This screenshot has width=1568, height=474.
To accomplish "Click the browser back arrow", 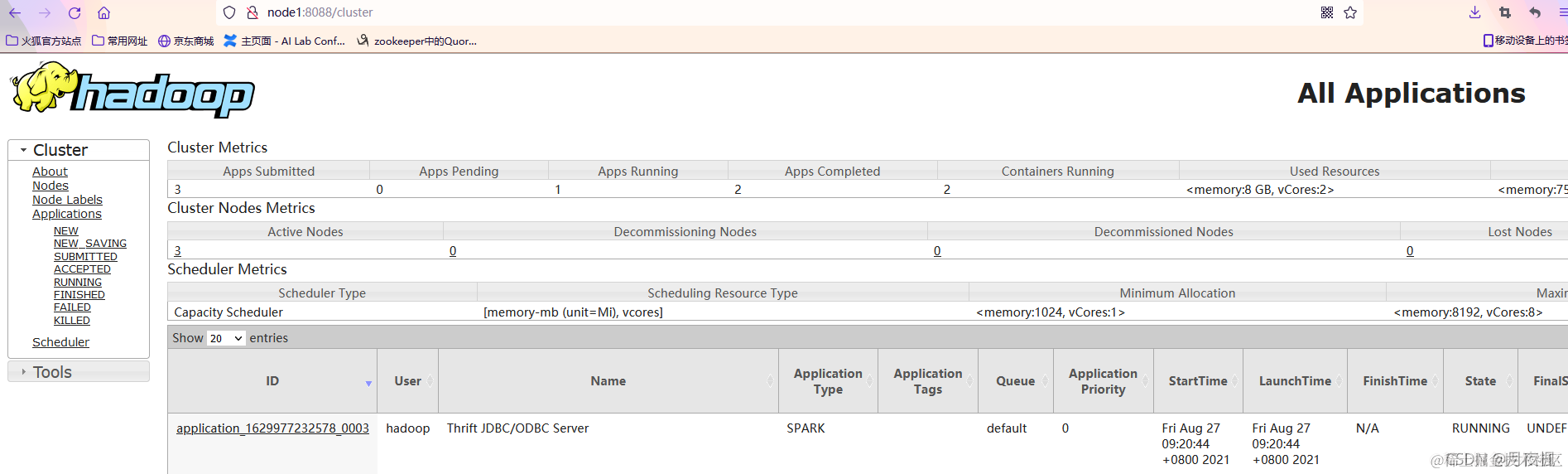I will pyautogui.click(x=15, y=12).
